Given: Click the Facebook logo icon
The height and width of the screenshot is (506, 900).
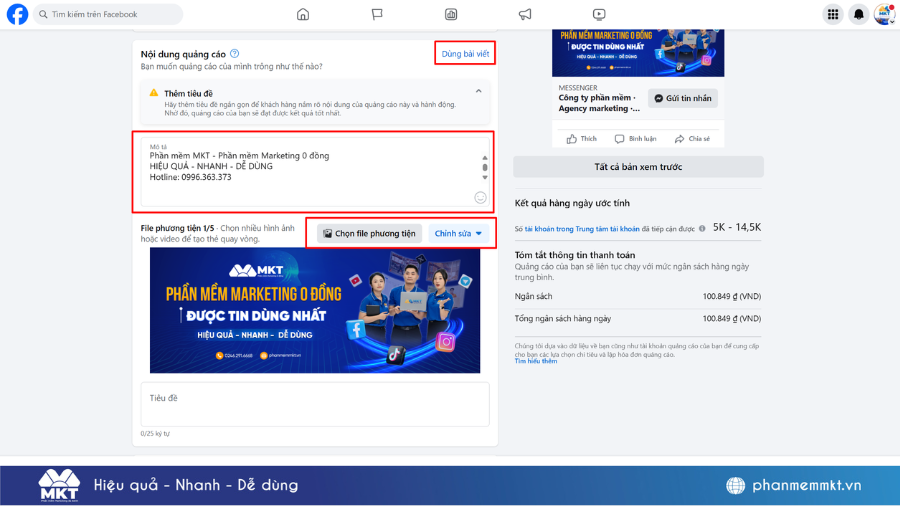Looking at the screenshot, I should [17, 14].
